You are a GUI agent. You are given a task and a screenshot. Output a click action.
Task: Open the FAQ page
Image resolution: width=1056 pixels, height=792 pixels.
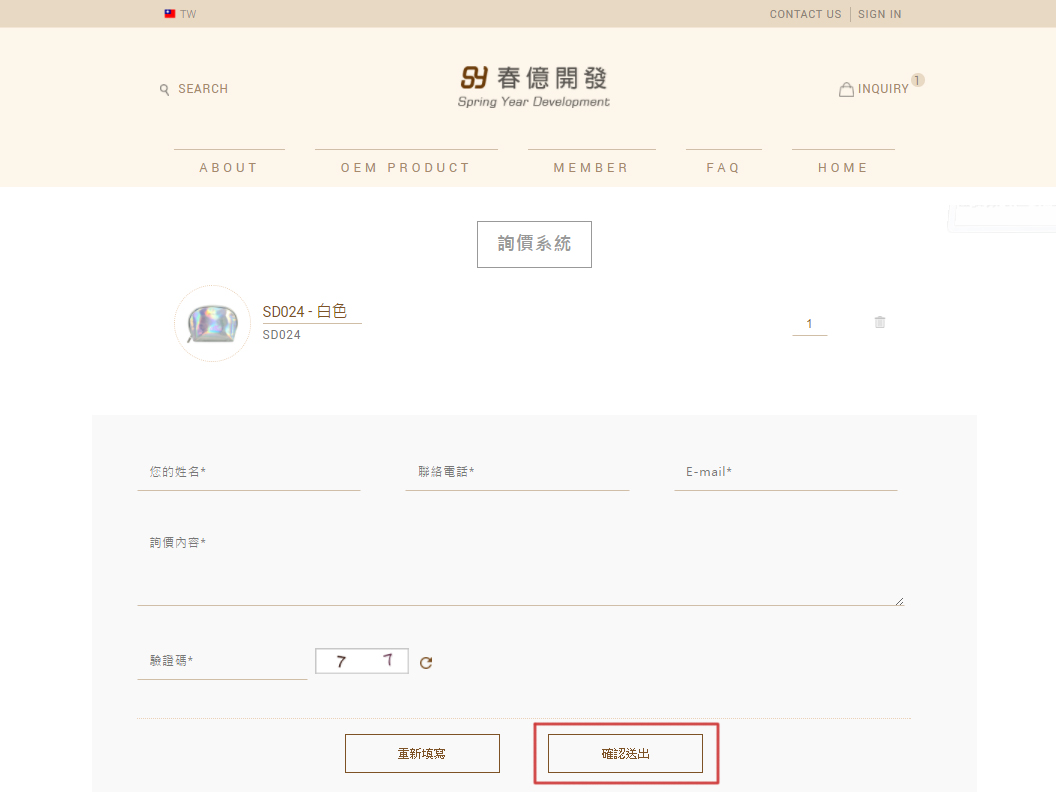(723, 167)
